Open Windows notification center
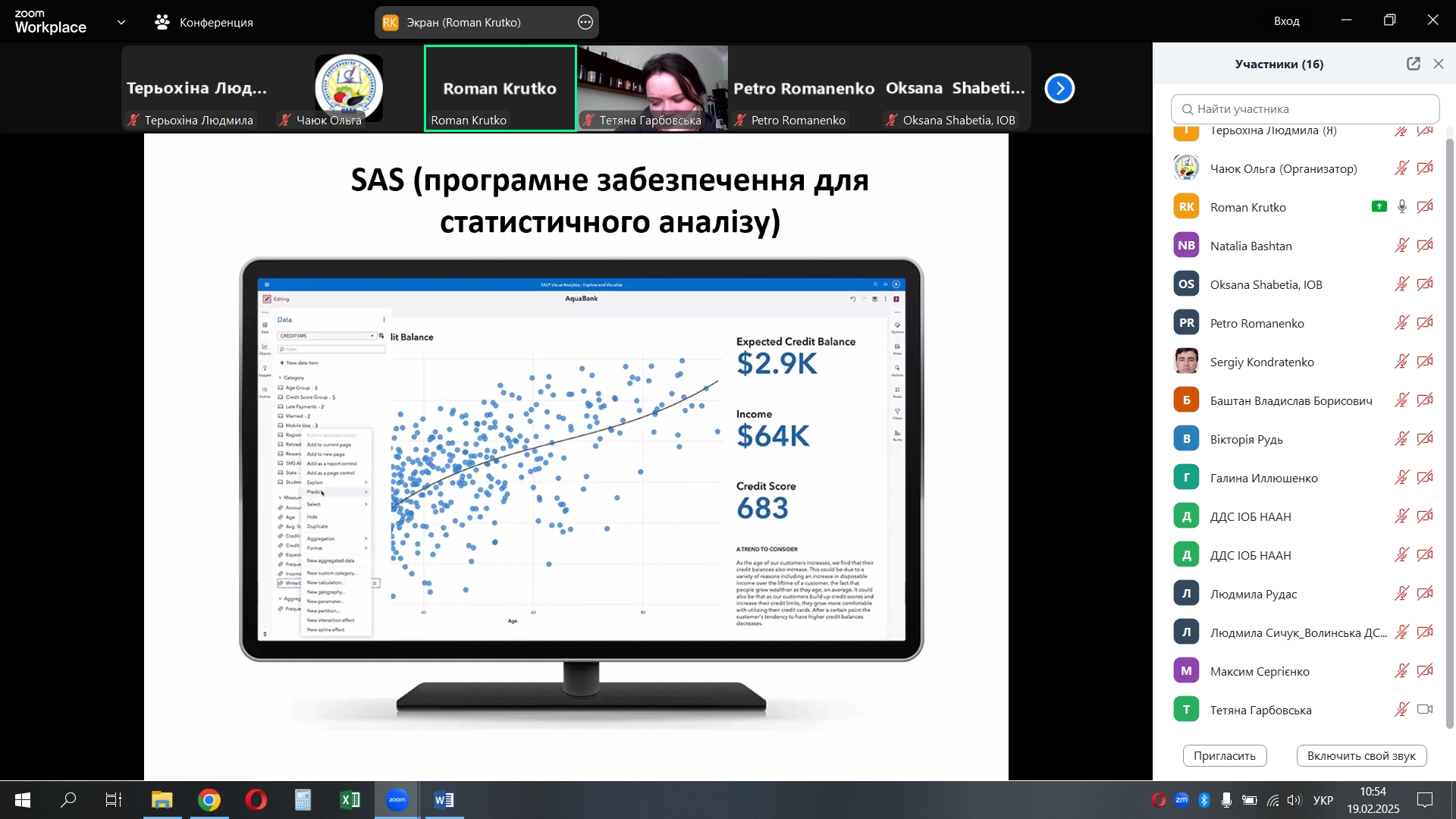Viewport: 1456px width, 819px height. (1425, 800)
